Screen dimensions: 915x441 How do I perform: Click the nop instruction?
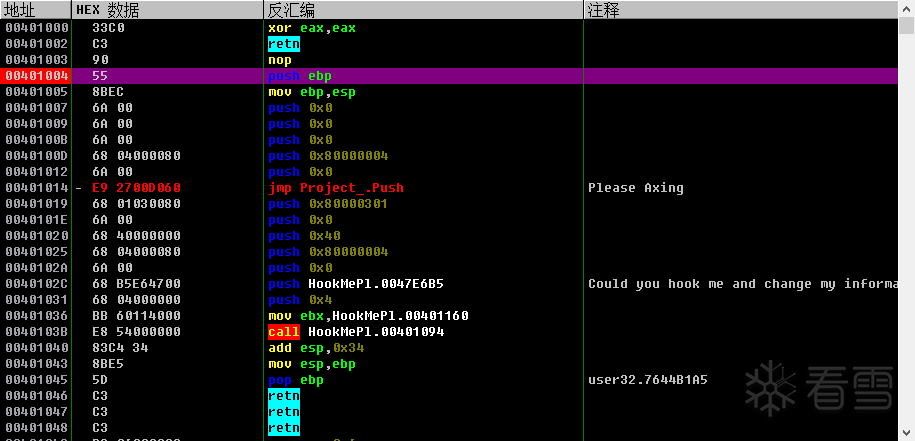point(280,60)
